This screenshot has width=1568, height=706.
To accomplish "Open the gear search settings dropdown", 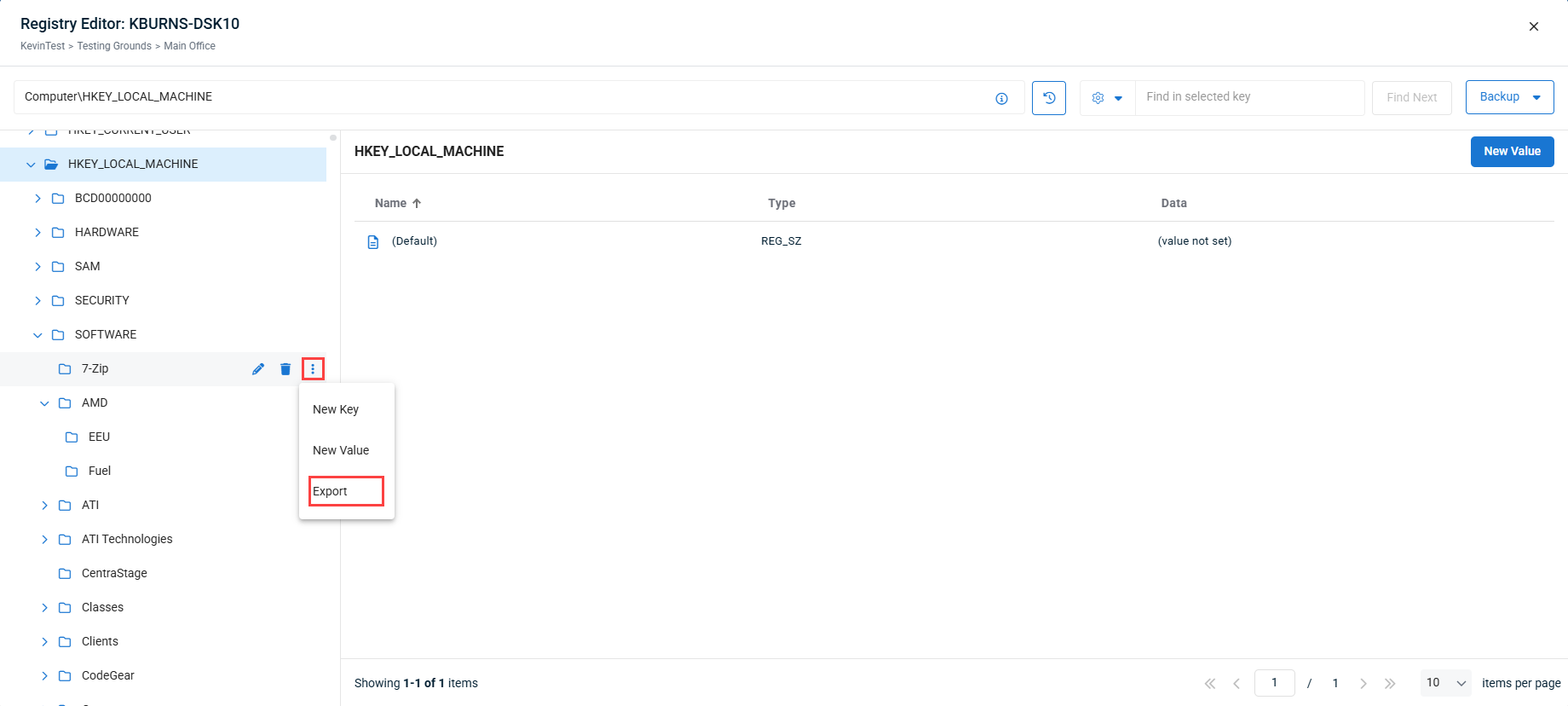I will point(1107,98).
